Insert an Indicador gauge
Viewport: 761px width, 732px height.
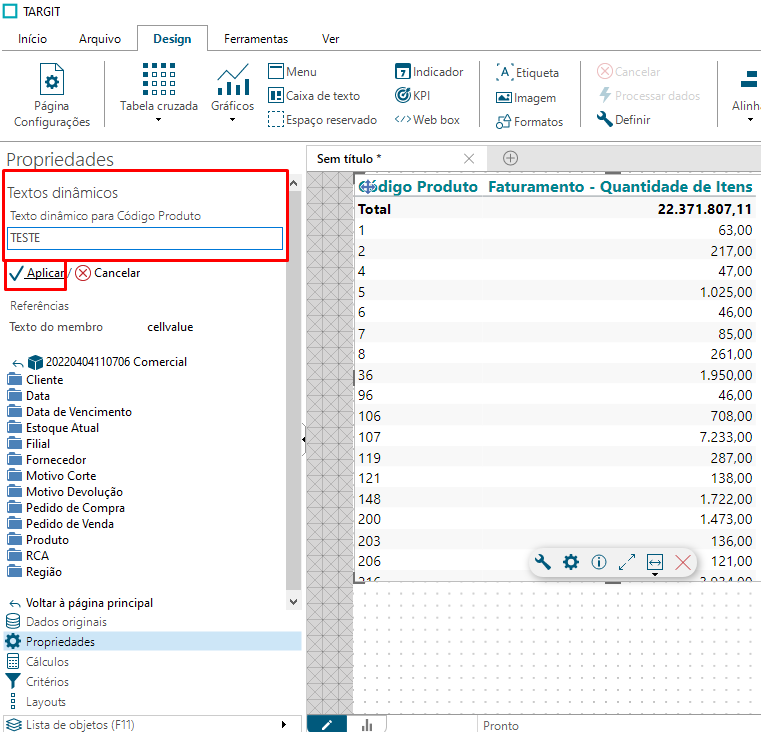430,71
